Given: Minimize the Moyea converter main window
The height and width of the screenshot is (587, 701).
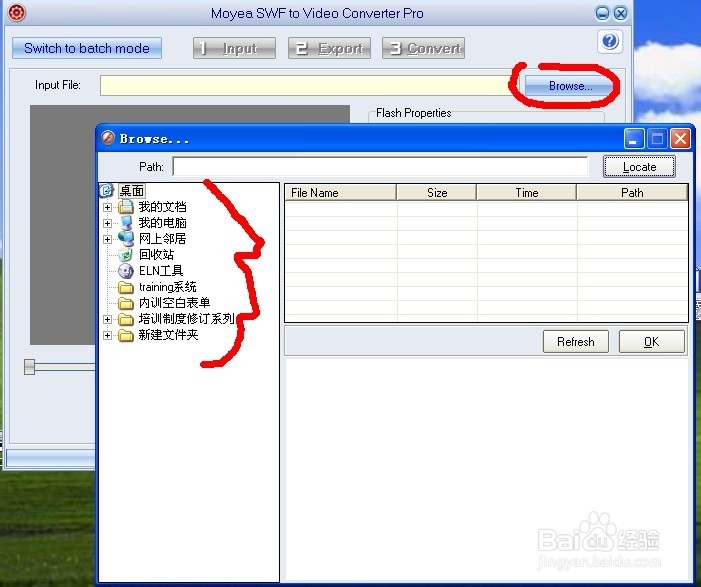Looking at the screenshot, I should tap(602, 13).
